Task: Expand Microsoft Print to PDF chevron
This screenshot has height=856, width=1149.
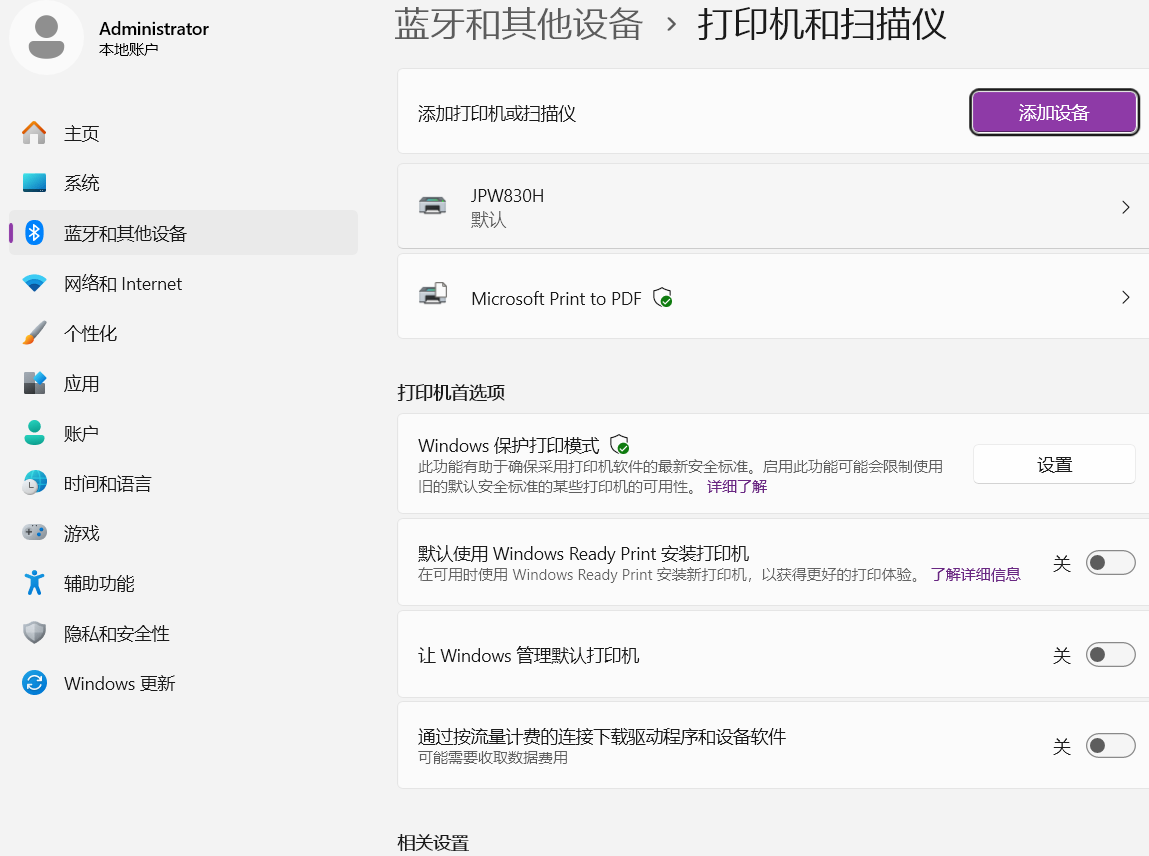Action: click(x=1126, y=297)
